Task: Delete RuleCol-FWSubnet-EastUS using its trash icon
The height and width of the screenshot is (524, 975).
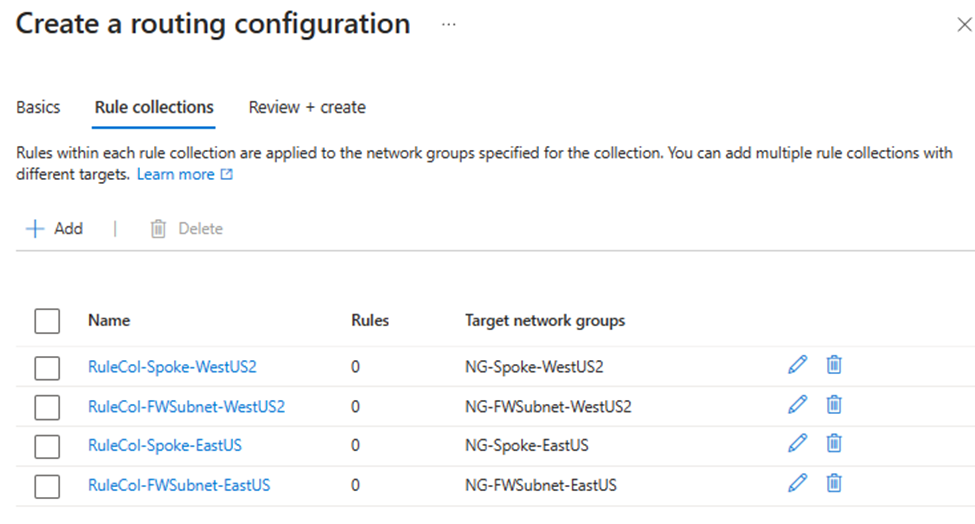Action: pyautogui.click(x=834, y=484)
